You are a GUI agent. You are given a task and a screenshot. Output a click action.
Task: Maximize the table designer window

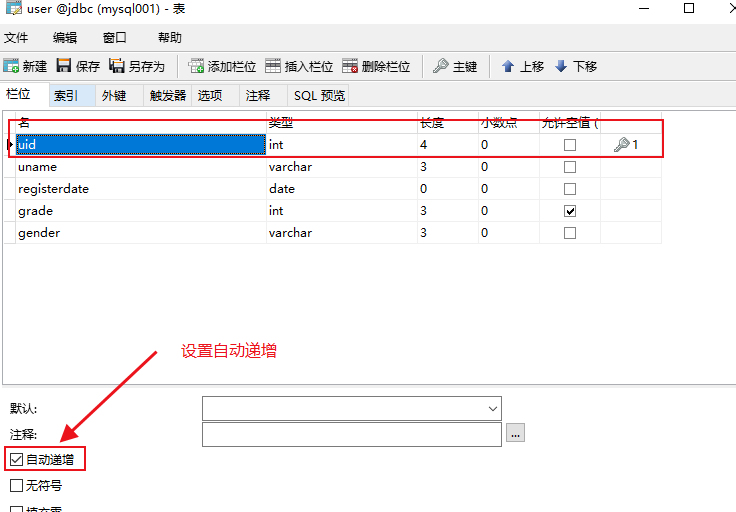[x=689, y=8]
